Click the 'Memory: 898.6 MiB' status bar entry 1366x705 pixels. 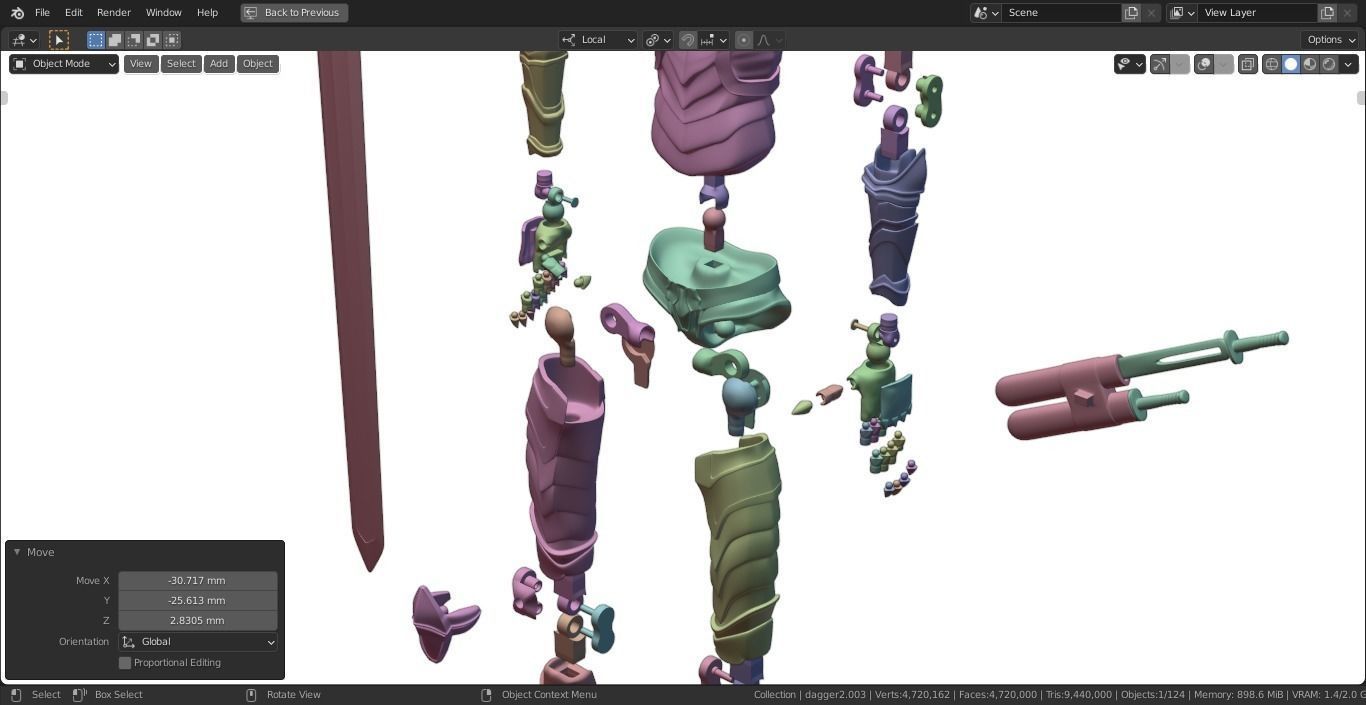click(x=1238, y=695)
